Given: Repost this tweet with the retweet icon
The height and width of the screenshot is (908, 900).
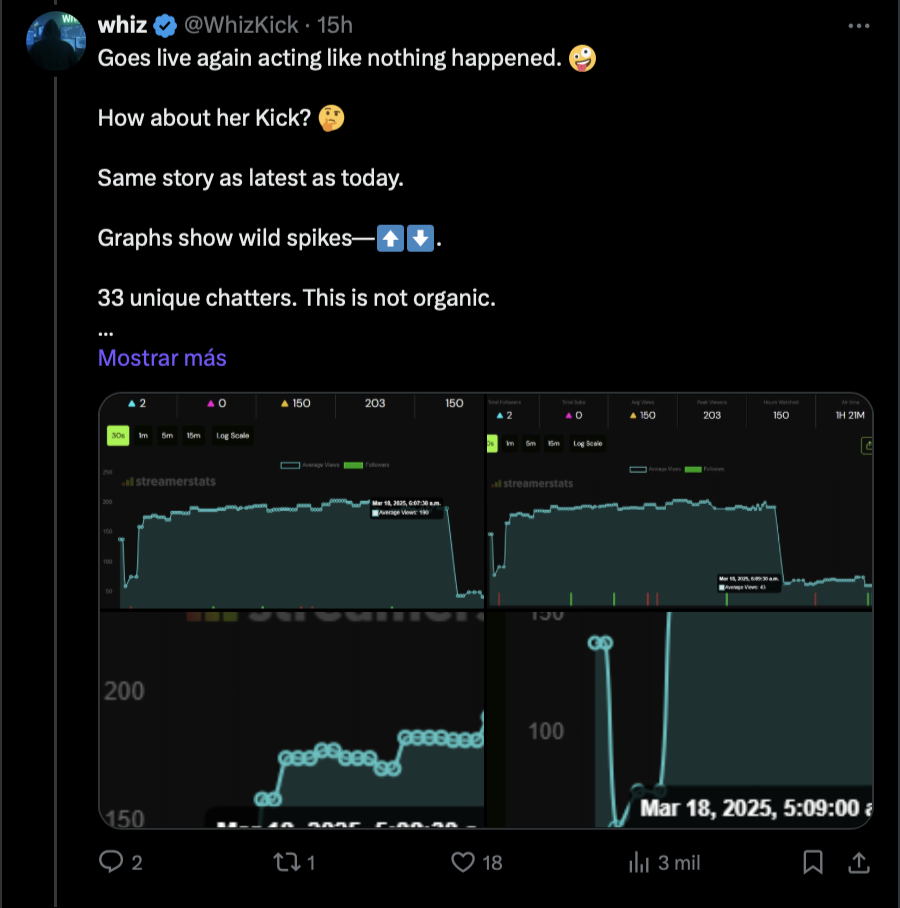Looking at the screenshot, I should pyautogui.click(x=287, y=861).
